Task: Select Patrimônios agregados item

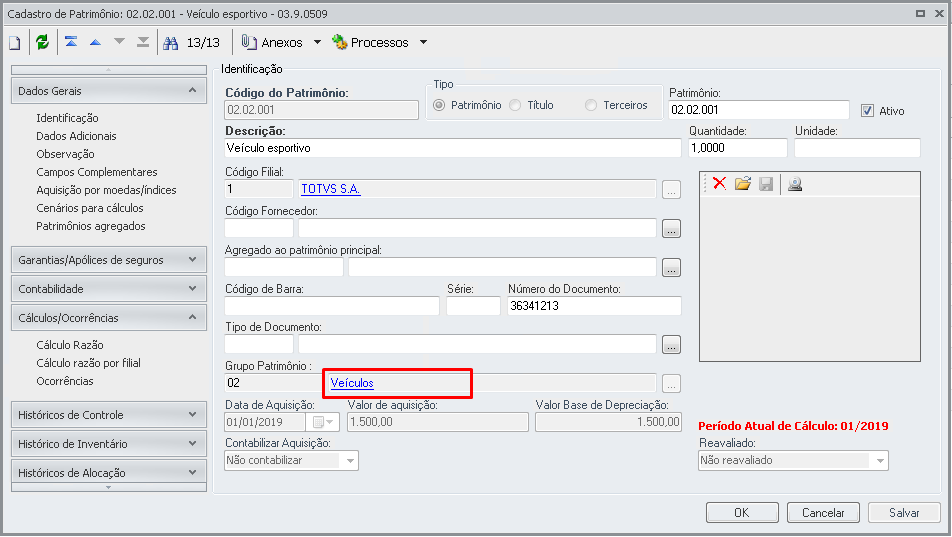Action: (x=90, y=226)
